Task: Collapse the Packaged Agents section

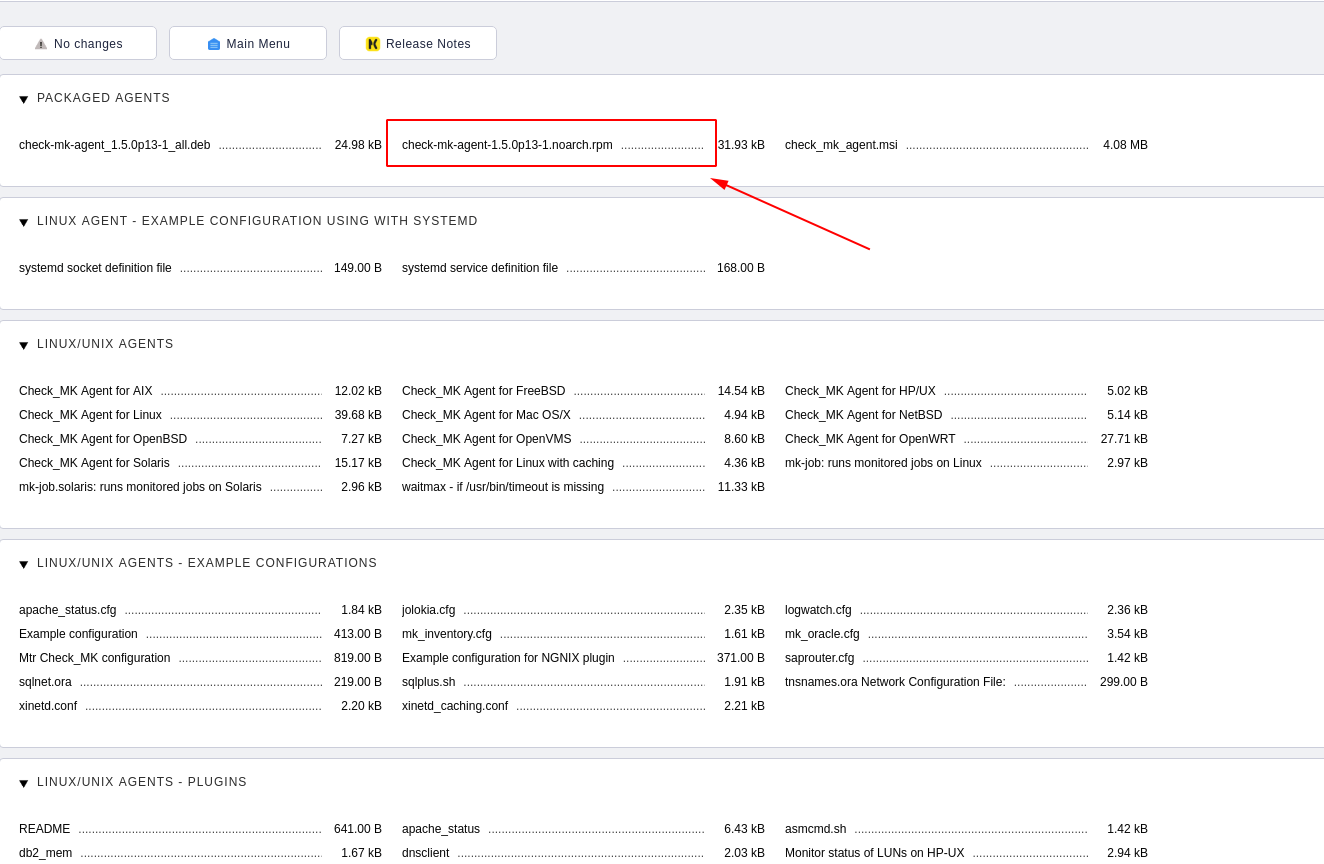Action: tap(24, 99)
